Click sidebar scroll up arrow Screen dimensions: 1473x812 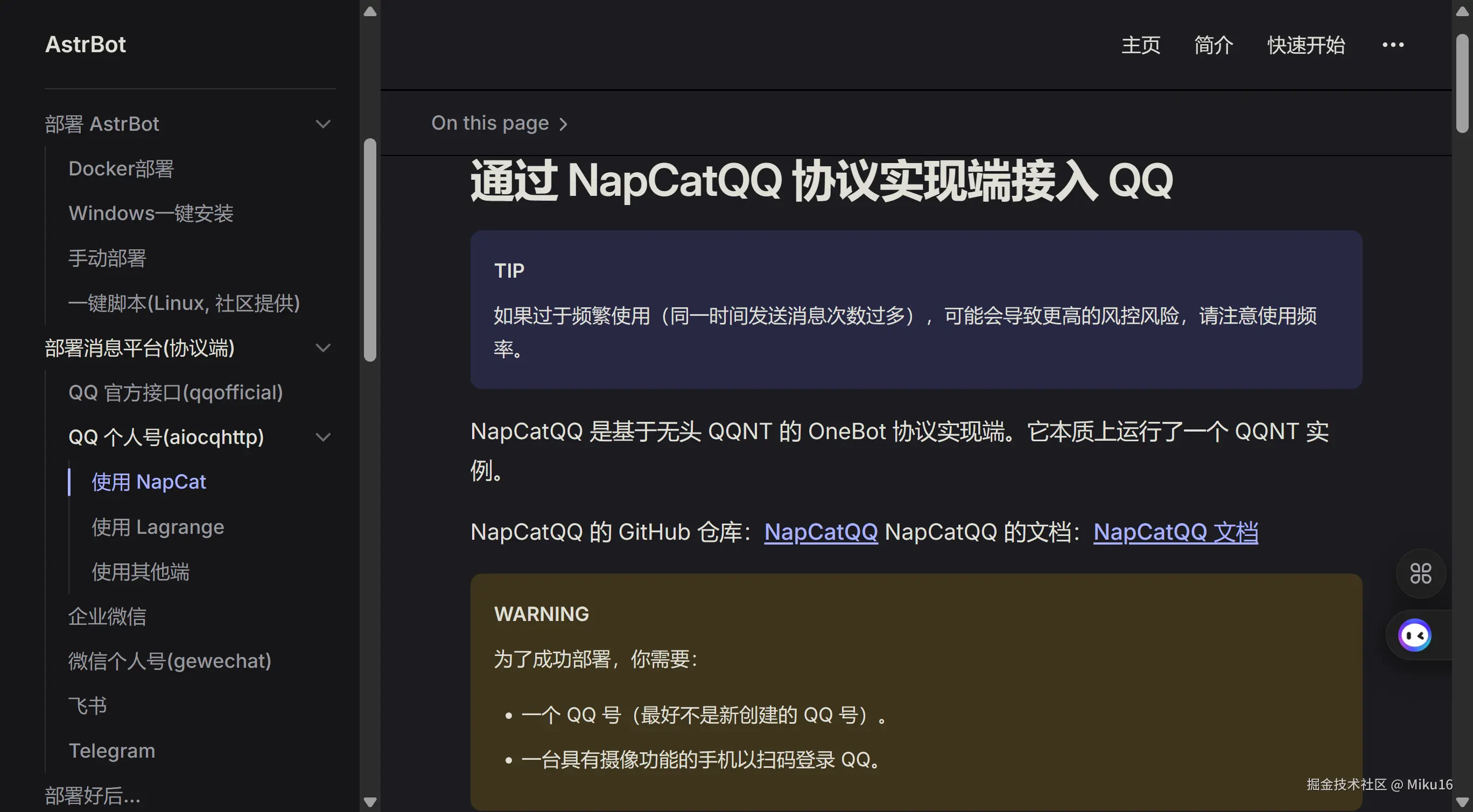click(x=370, y=11)
